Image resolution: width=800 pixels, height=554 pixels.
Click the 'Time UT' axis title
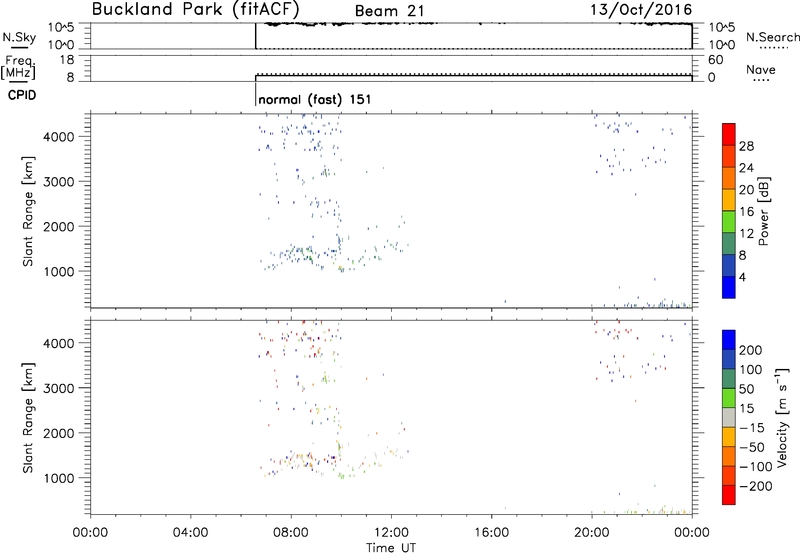click(391, 547)
